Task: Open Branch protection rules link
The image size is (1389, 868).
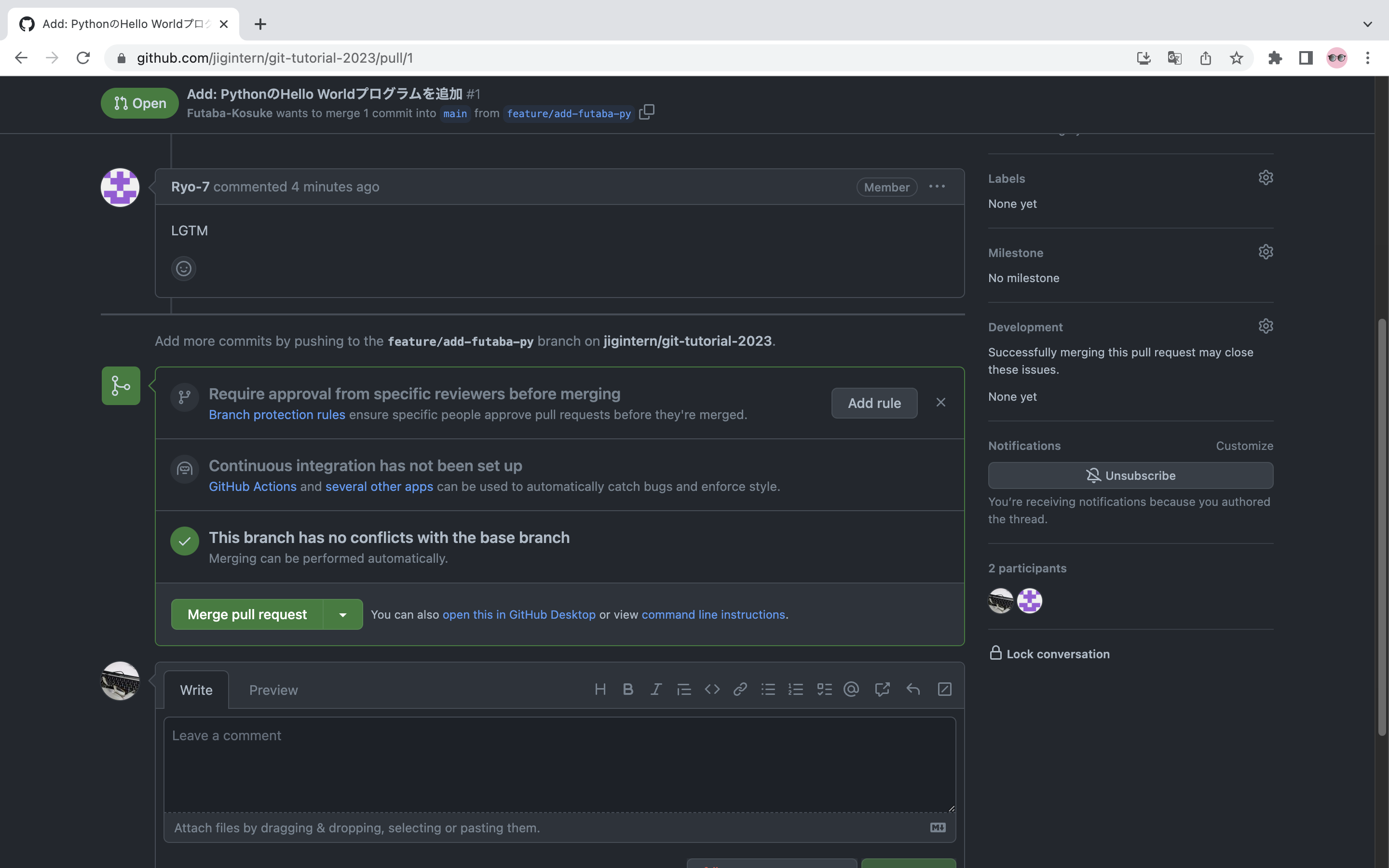Action: coord(277,415)
